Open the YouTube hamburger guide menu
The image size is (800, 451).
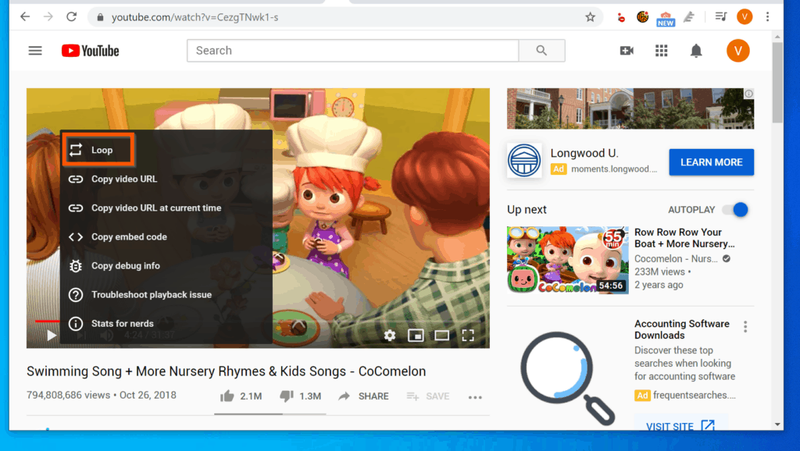click(x=35, y=51)
